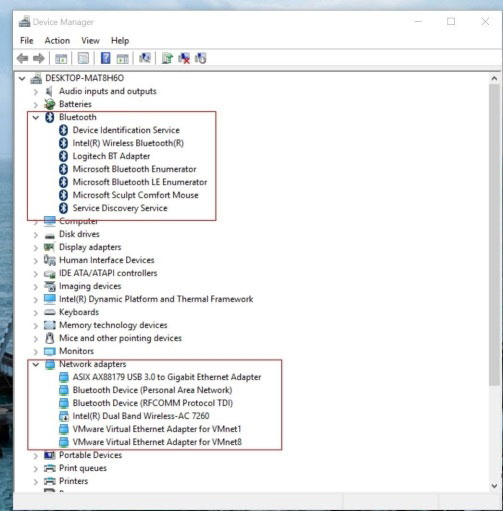503x511 pixels.
Task: Click the Audio inputs and outputs speaker icon
Action: (49, 91)
